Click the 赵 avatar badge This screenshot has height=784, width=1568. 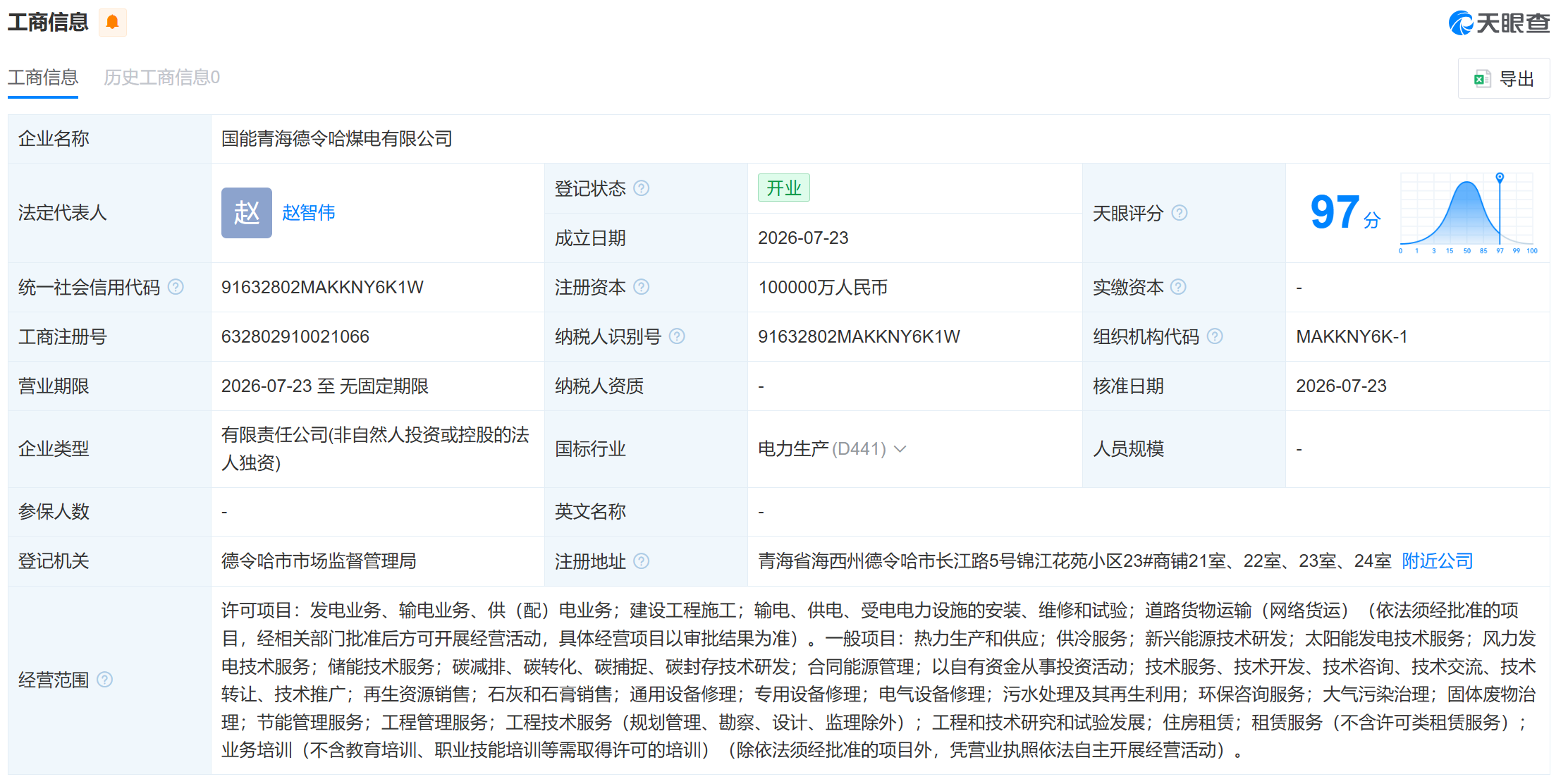tap(247, 213)
